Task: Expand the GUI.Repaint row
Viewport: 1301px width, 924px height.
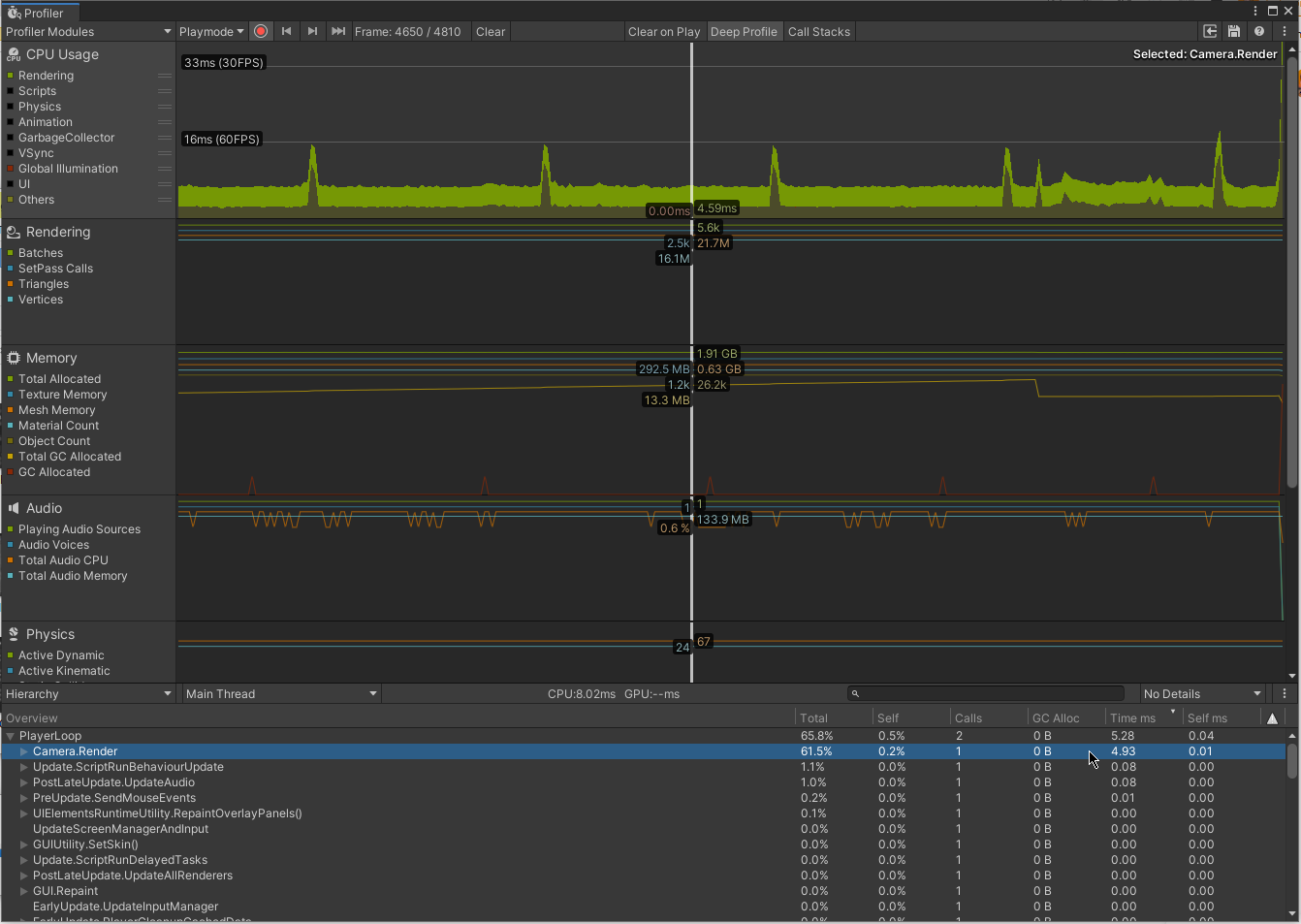Action: pyautogui.click(x=24, y=891)
